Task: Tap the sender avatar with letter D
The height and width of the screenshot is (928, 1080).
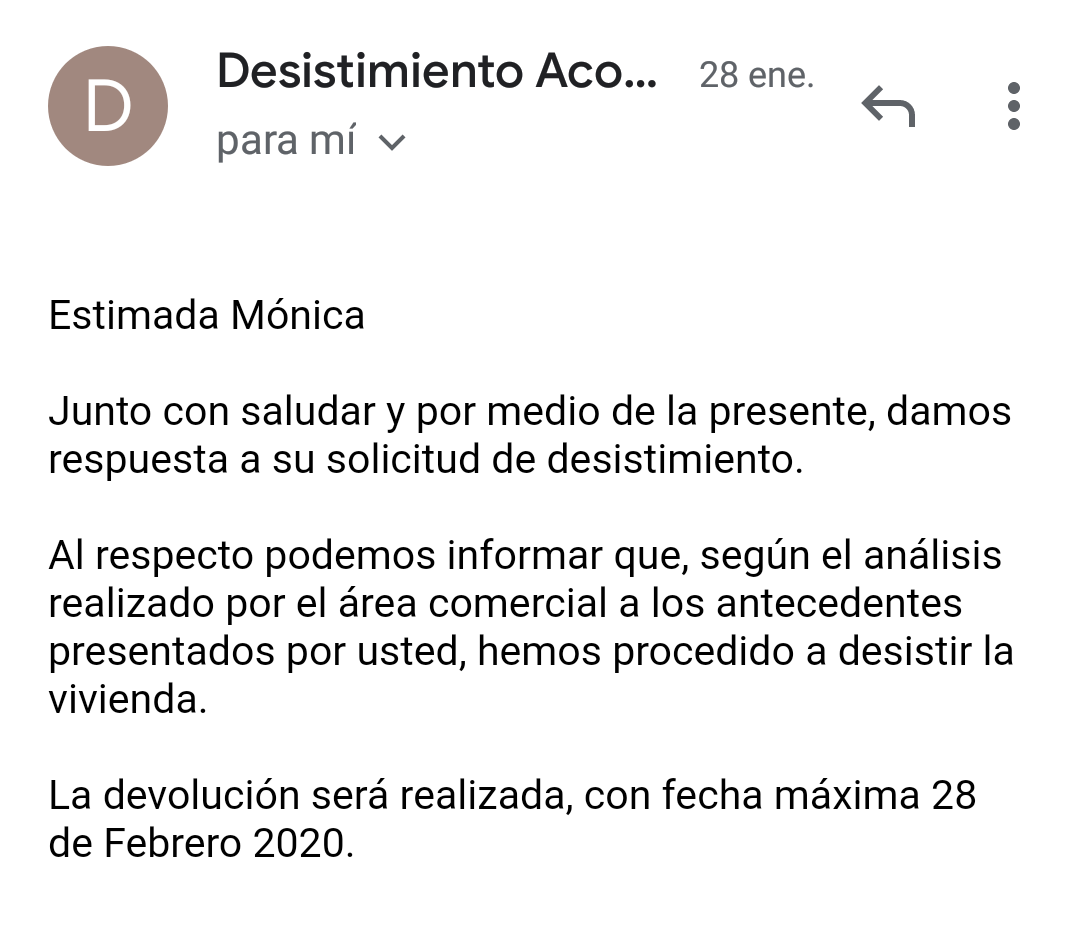Action: [x=108, y=106]
